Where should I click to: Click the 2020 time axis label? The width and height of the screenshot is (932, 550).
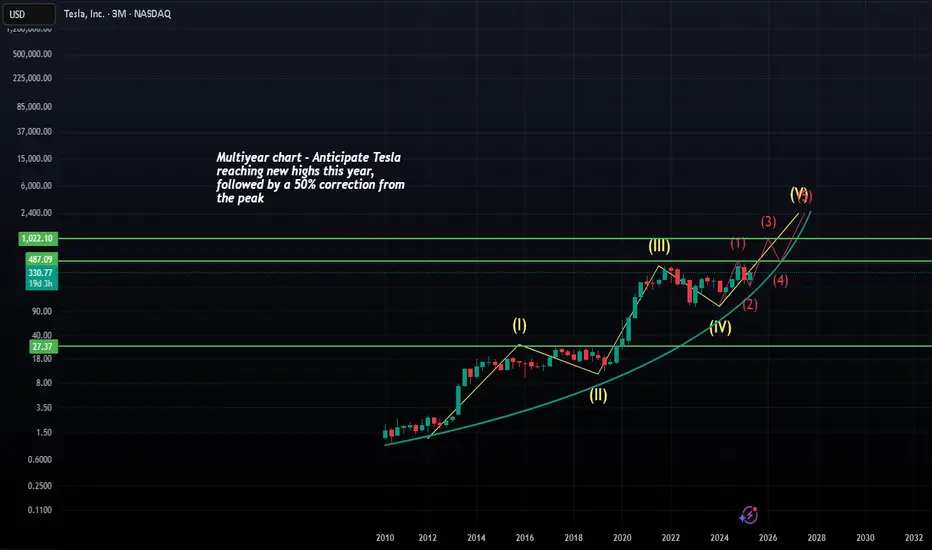(x=622, y=538)
